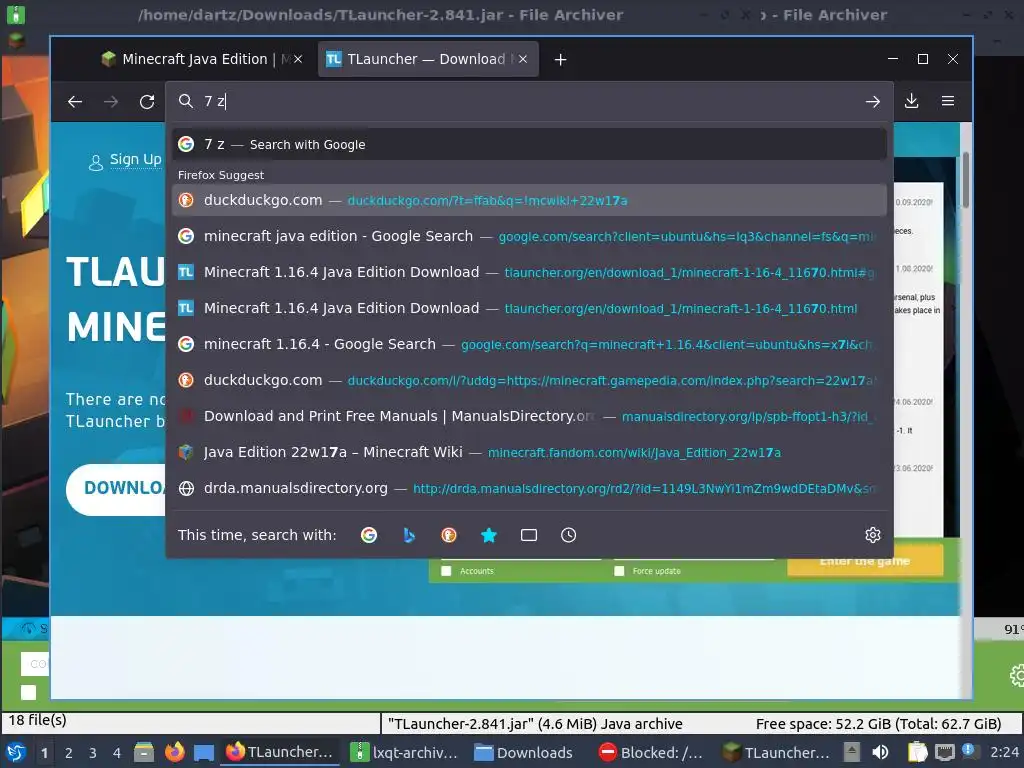This screenshot has width=1024, height=768.
Task: Click '18 file(s)' in archiver status bar
Action: click(37, 720)
